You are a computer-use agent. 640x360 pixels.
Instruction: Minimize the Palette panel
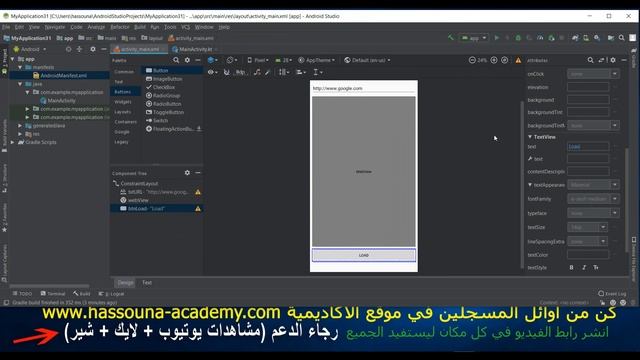click(x=198, y=60)
